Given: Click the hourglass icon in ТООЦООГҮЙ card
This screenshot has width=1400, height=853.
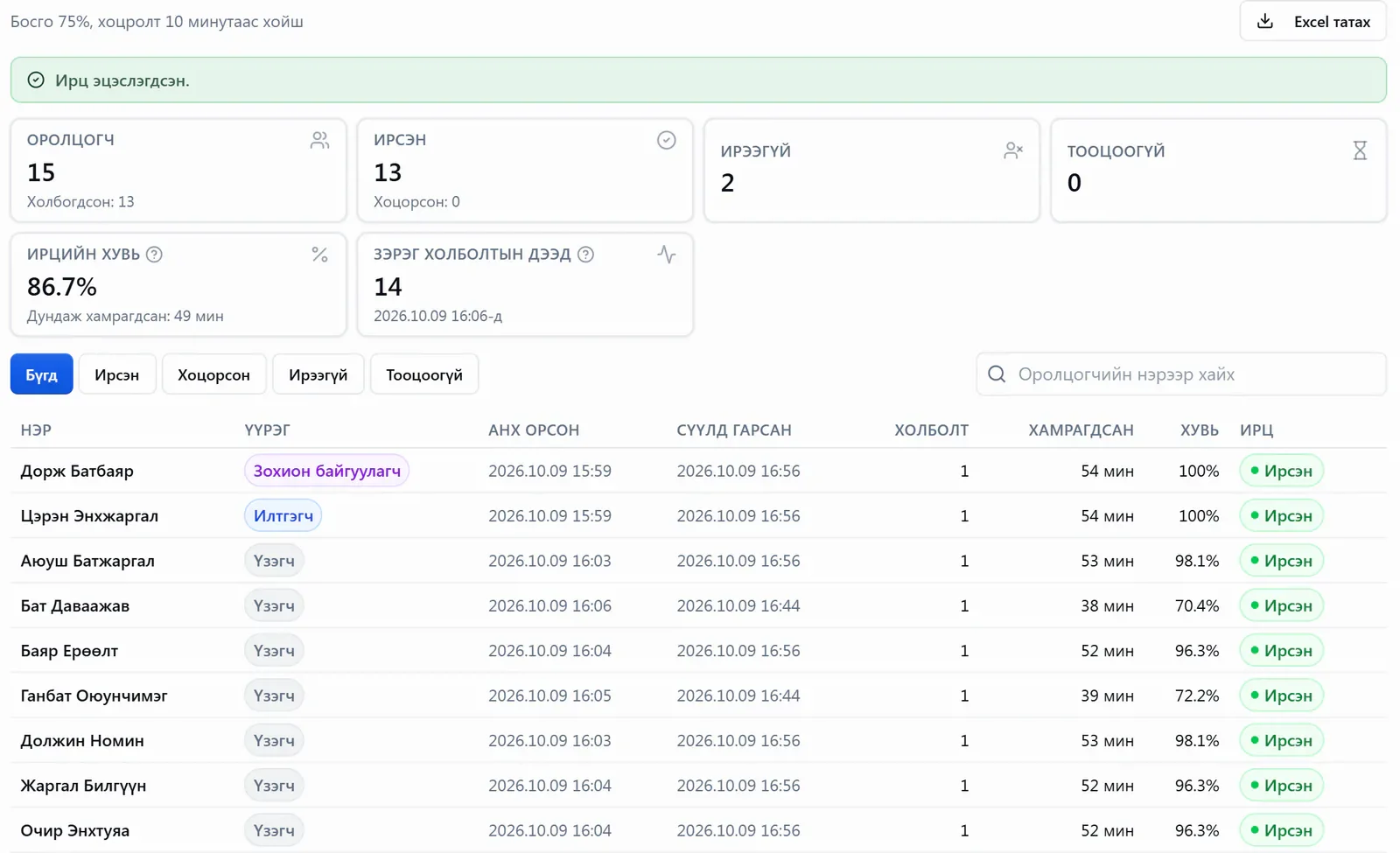Looking at the screenshot, I should pos(1360,150).
